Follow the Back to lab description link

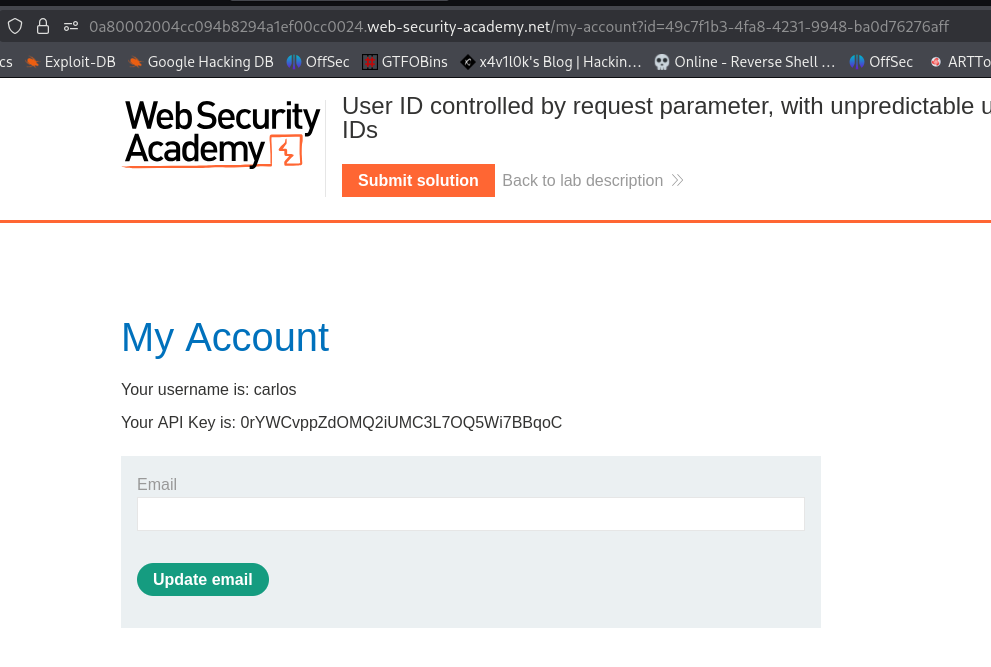coord(582,181)
